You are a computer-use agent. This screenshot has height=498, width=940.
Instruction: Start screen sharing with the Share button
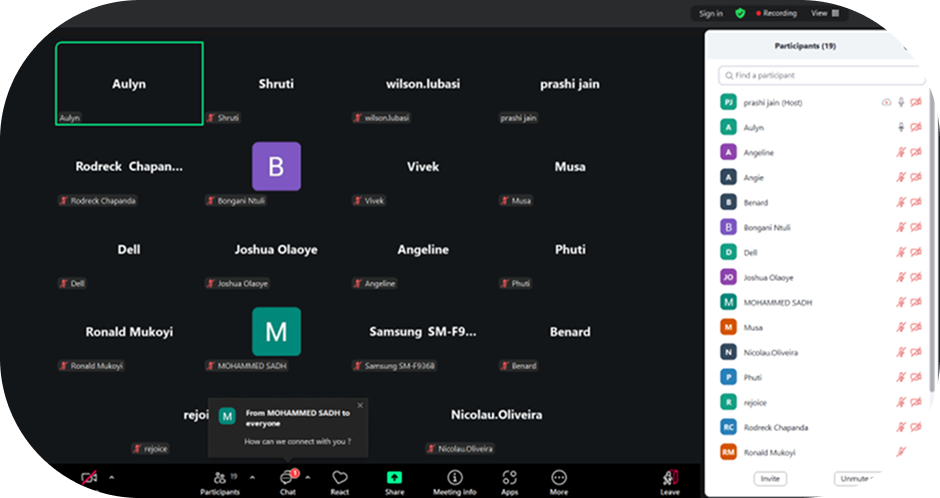(394, 482)
